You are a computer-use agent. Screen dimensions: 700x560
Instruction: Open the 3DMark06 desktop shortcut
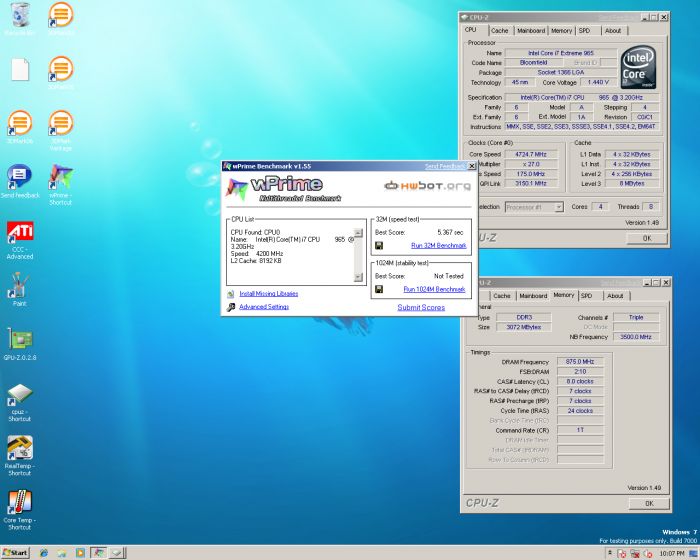coord(20,127)
